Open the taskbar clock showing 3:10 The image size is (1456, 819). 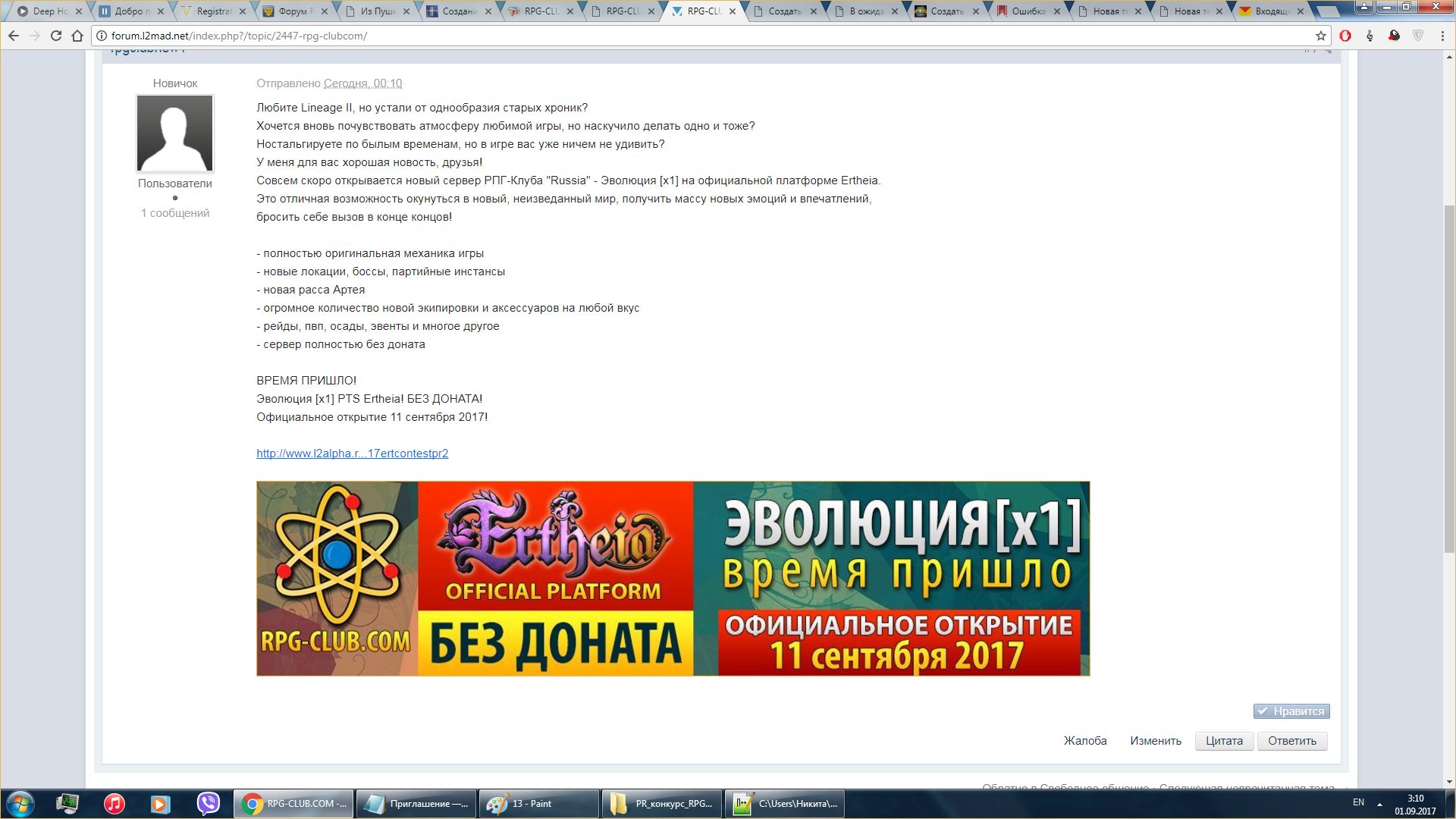(1415, 805)
